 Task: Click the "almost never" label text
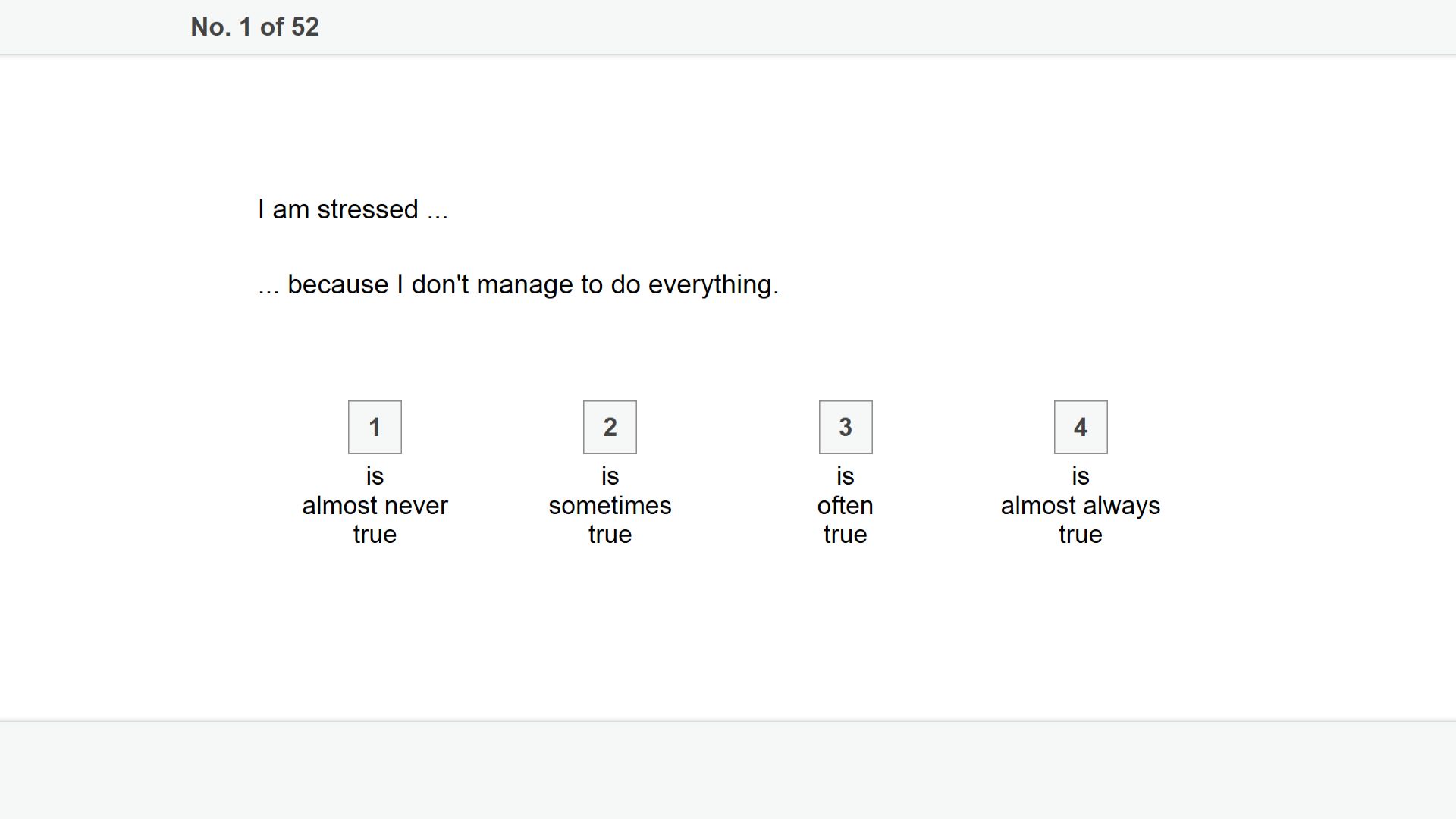pyautogui.click(x=375, y=505)
